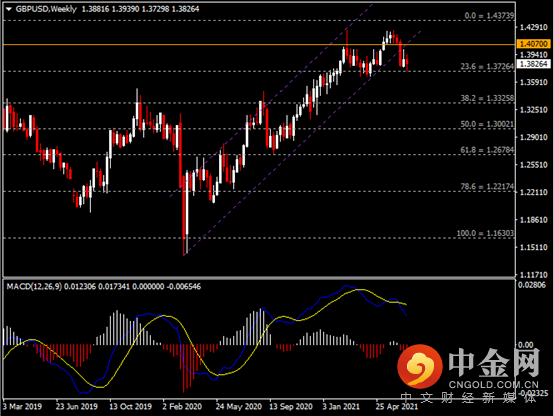Click the current price 1.38264 label
Viewport: 554px width, 416px height.
533,64
